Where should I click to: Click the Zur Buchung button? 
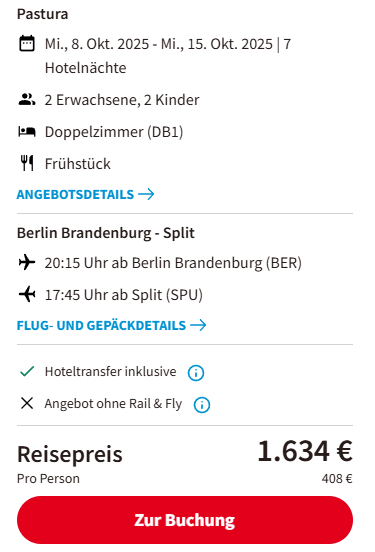coord(185,520)
